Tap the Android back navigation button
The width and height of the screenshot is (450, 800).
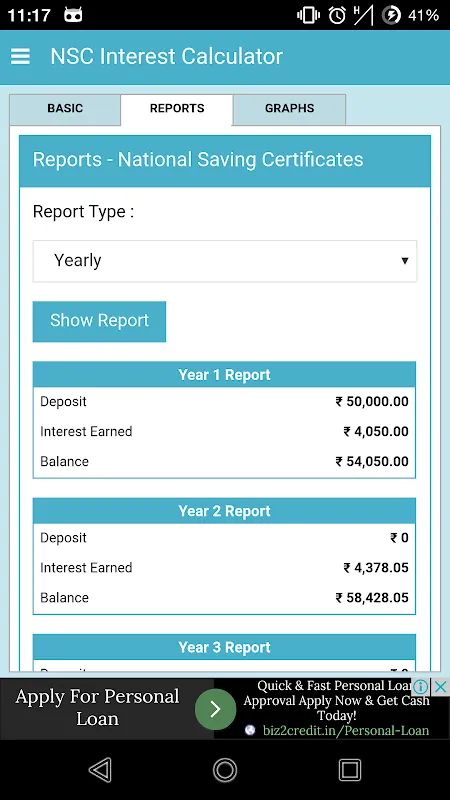[x=101, y=769]
